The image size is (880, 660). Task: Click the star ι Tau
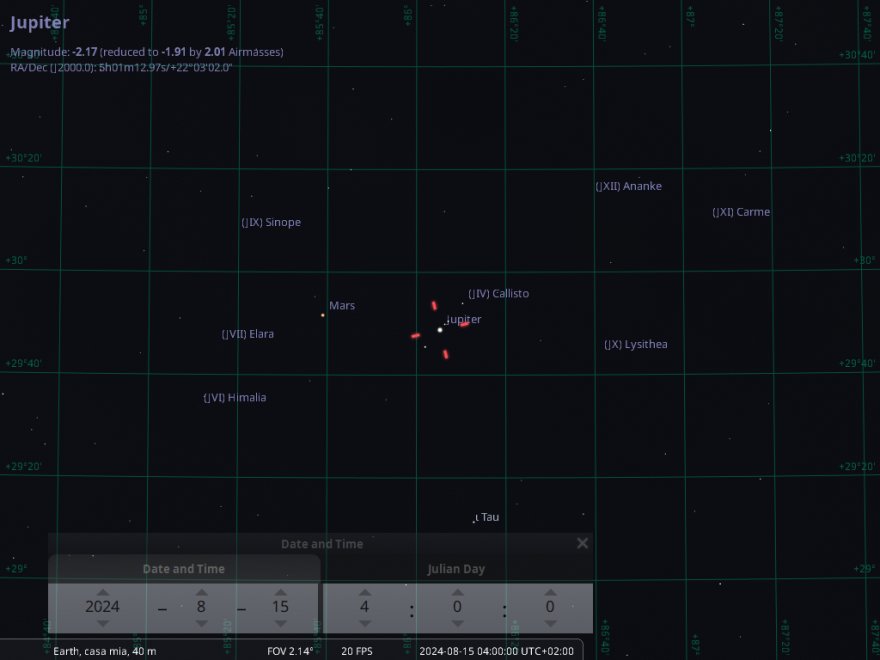(475, 520)
